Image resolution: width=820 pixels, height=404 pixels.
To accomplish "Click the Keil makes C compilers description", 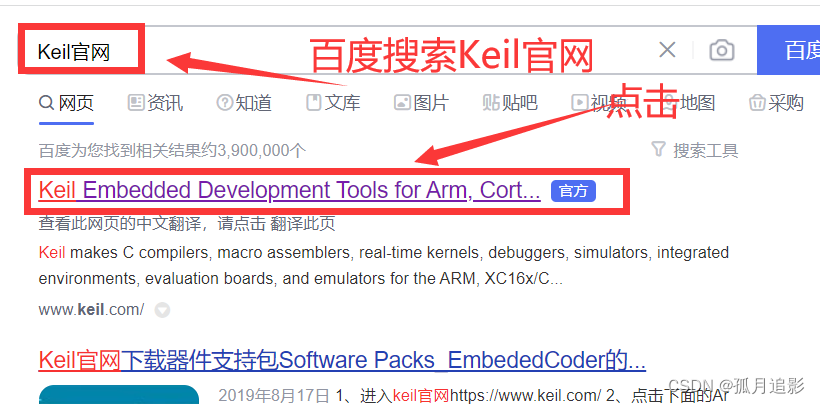I will pyautogui.click(x=383, y=266).
